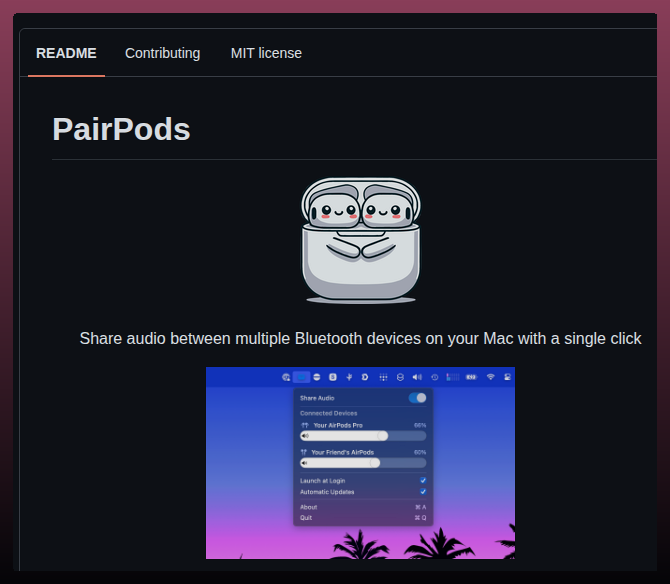This screenshot has width=670, height=584.
Task: Click the dotted grid icon in the menu bar
Action: pos(383,377)
